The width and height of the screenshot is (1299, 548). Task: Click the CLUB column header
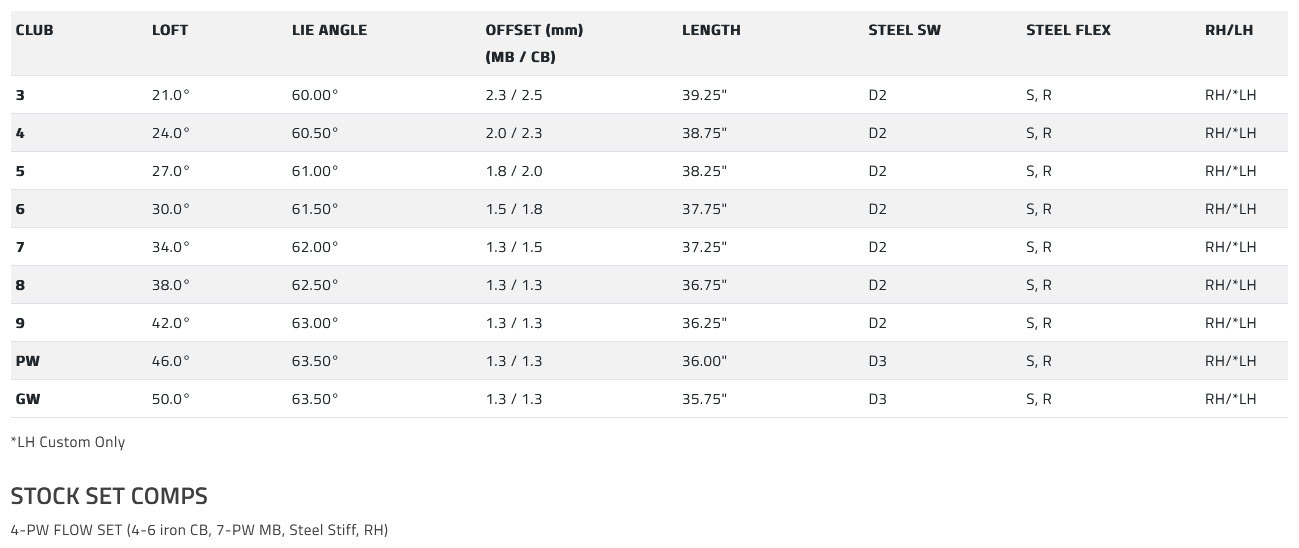[x=35, y=30]
